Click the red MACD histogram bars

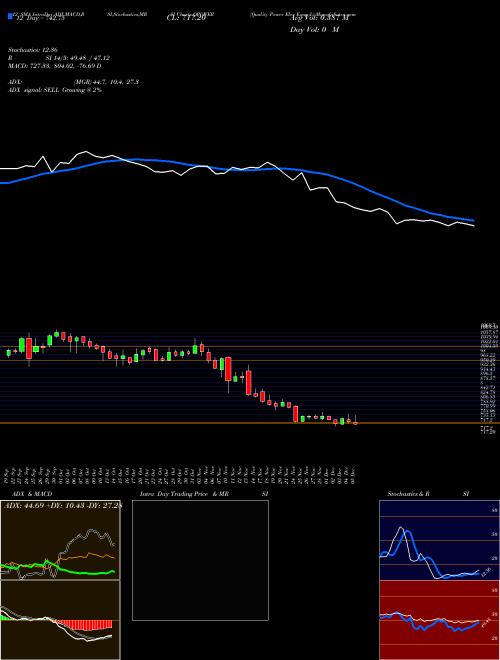[x=84, y=625]
